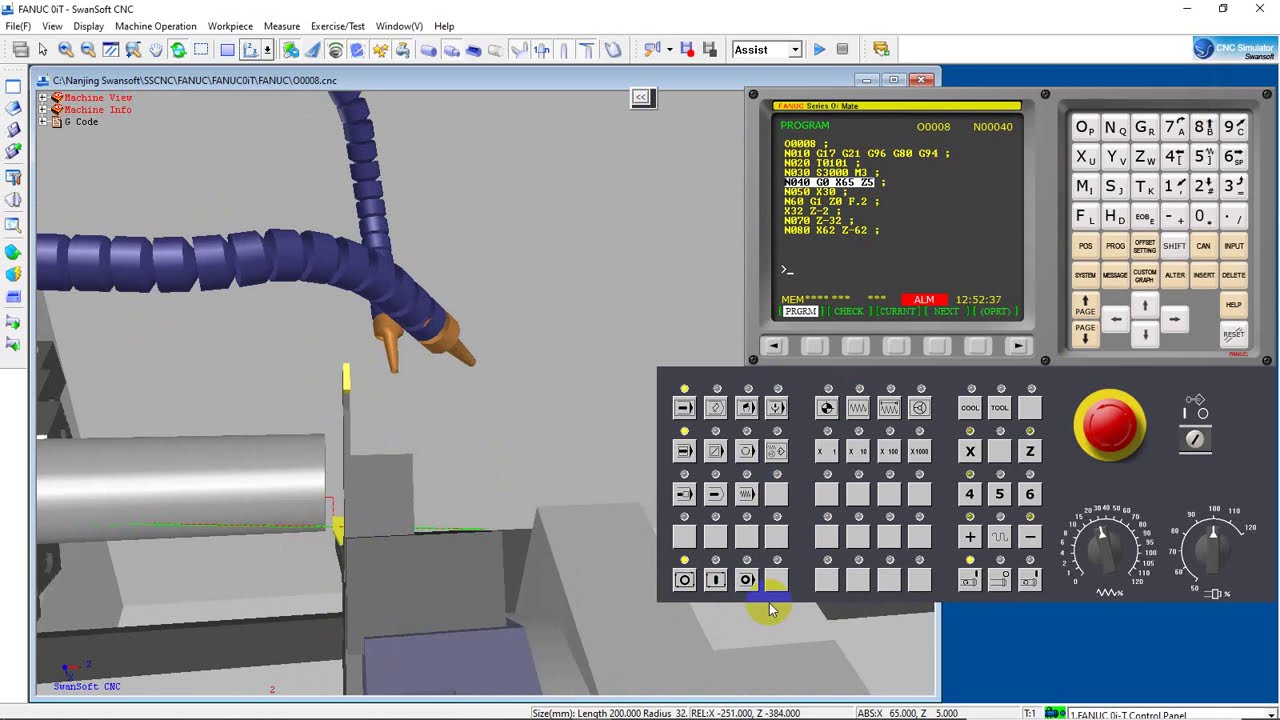
Task: Expand the Machine View tree node
Action: [43, 98]
